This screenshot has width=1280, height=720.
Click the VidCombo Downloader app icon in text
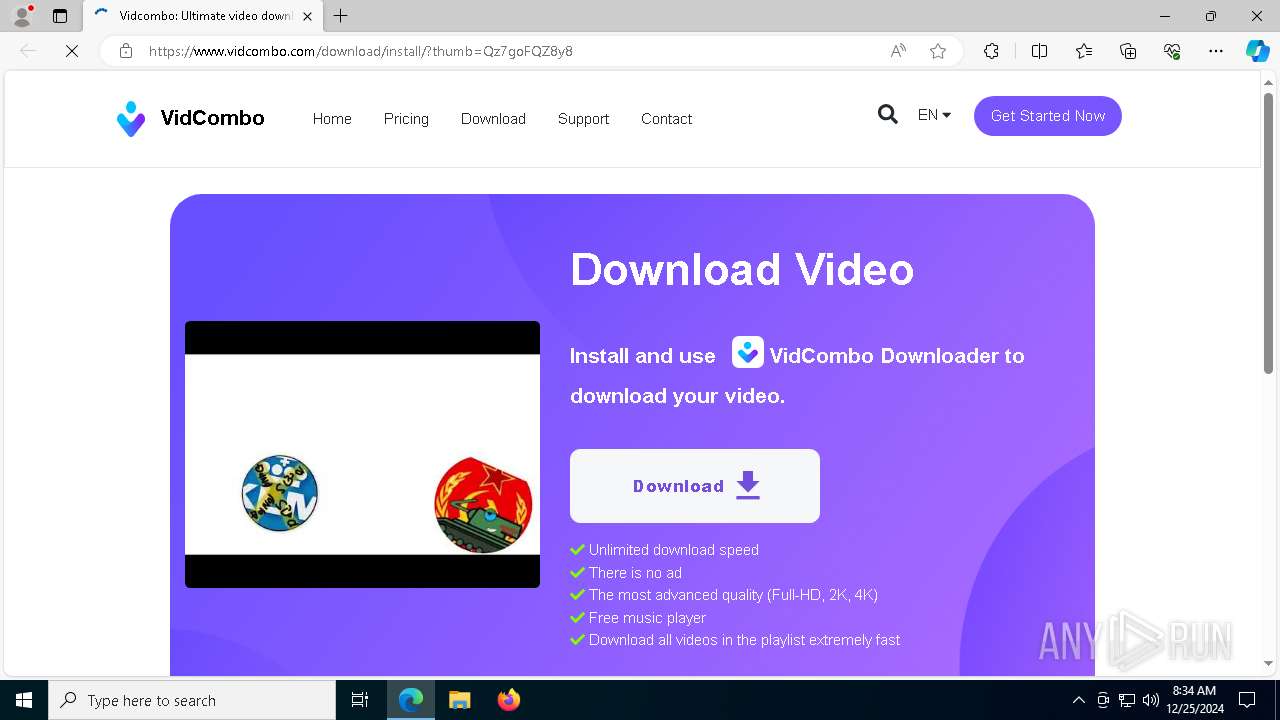pos(748,352)
